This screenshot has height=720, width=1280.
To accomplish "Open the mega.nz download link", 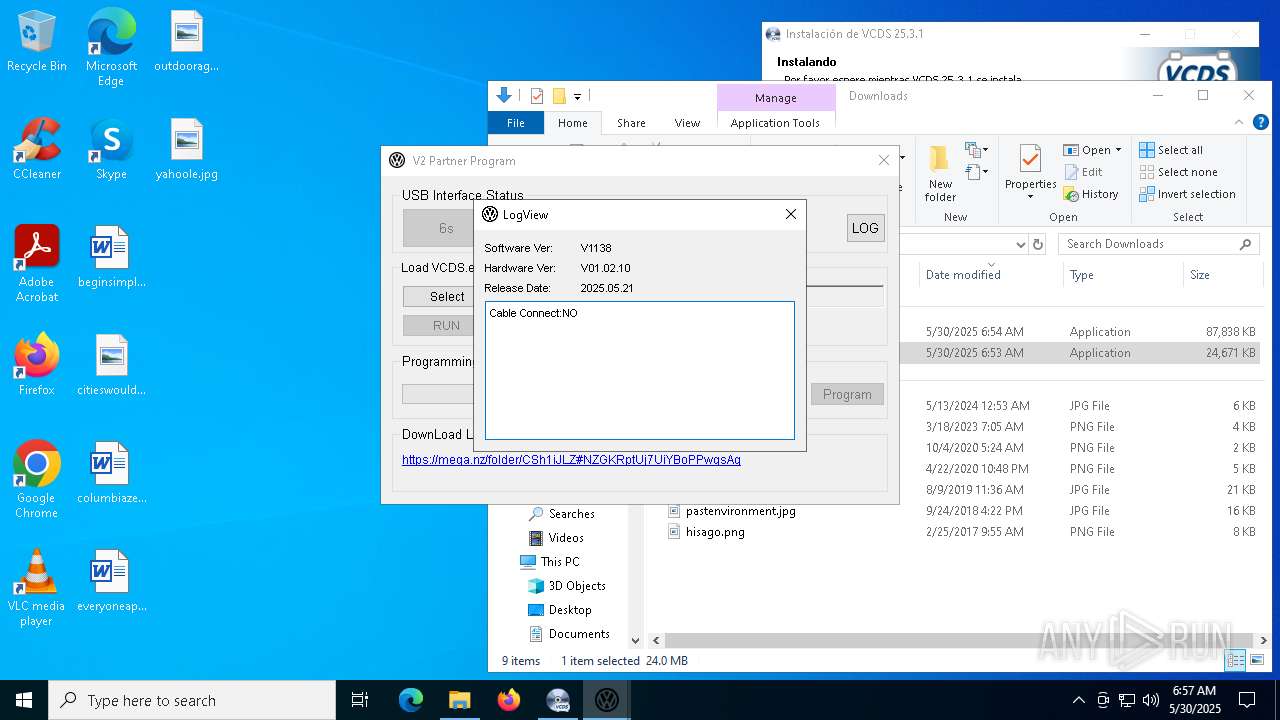I will pos(571,460).
